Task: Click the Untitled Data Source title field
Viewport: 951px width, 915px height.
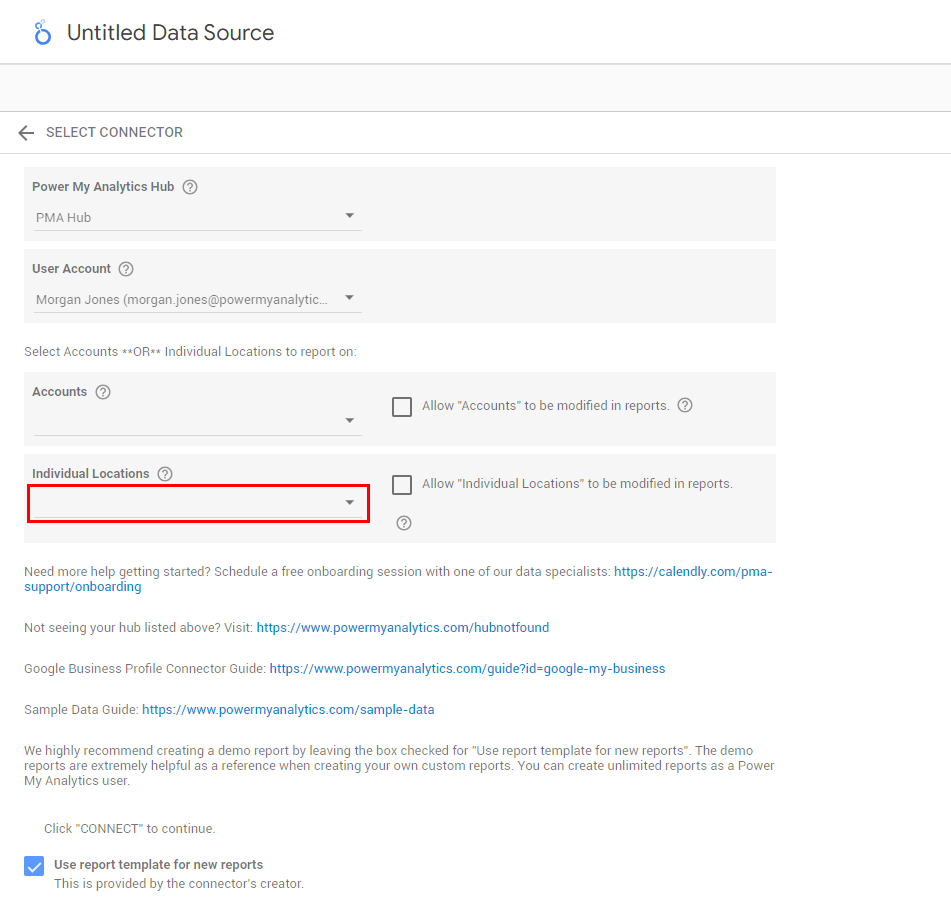Action: pos(170,33)
